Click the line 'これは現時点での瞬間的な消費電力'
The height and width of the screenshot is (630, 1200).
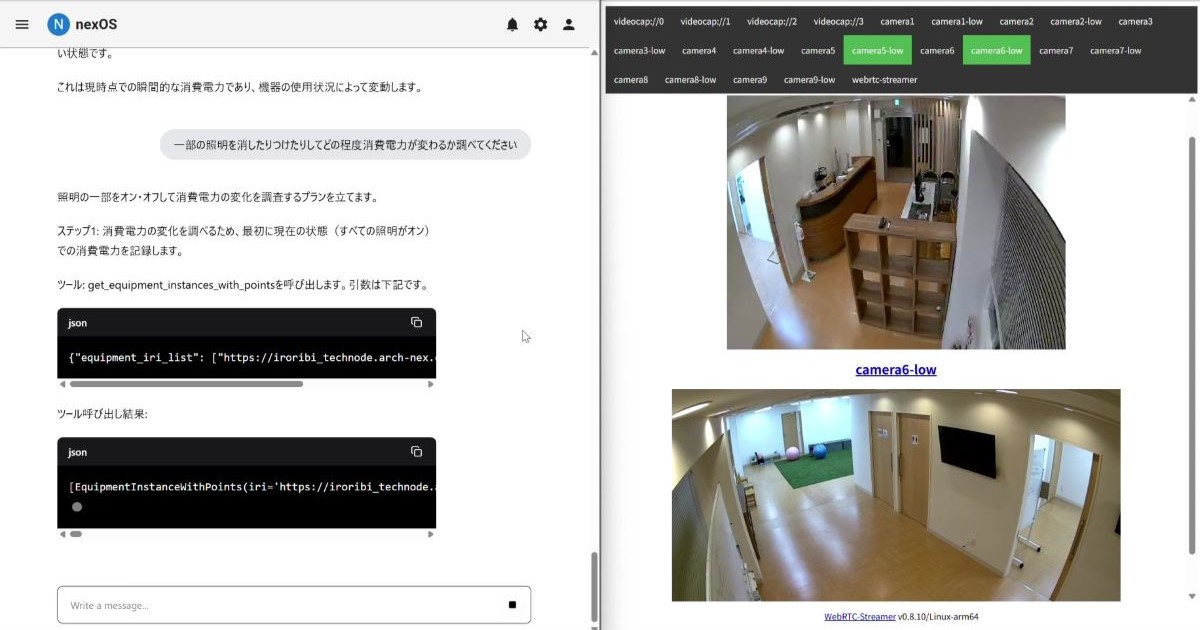pyautogui.click(x=240, y=87)
